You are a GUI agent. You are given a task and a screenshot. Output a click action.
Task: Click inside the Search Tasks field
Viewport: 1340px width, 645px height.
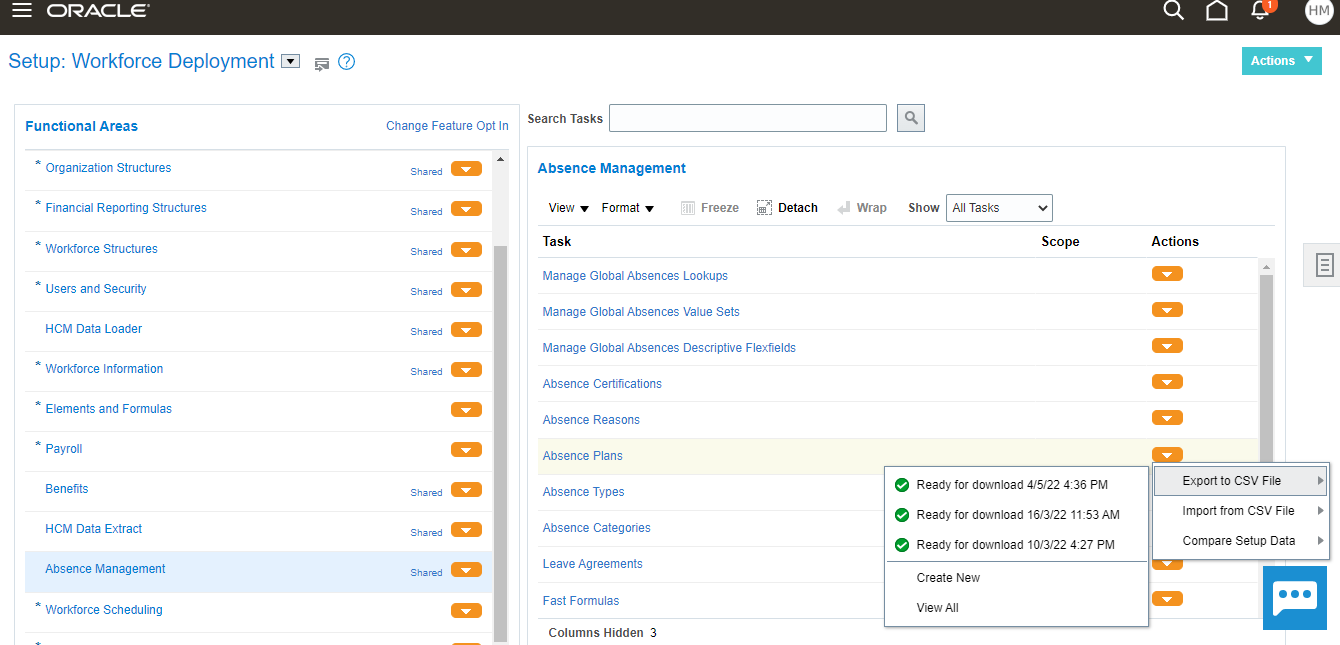747,117
